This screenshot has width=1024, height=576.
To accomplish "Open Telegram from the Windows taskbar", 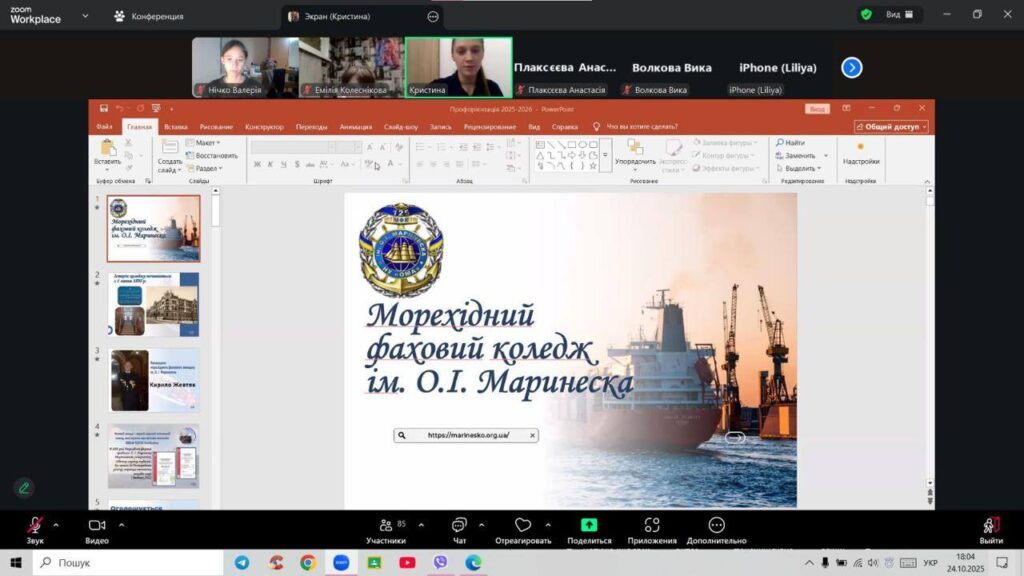I will (242, 562).
